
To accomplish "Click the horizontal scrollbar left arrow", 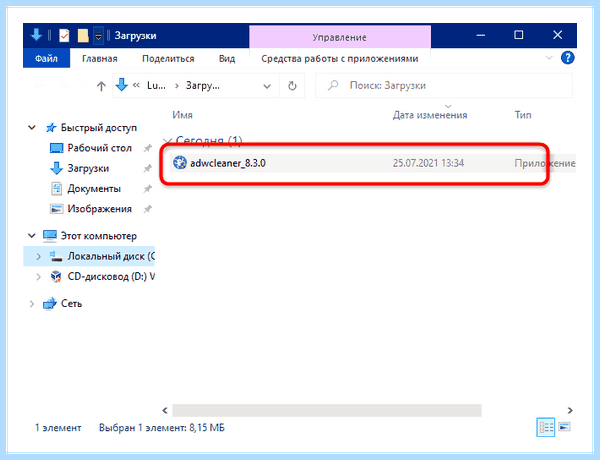I will 165,410.
